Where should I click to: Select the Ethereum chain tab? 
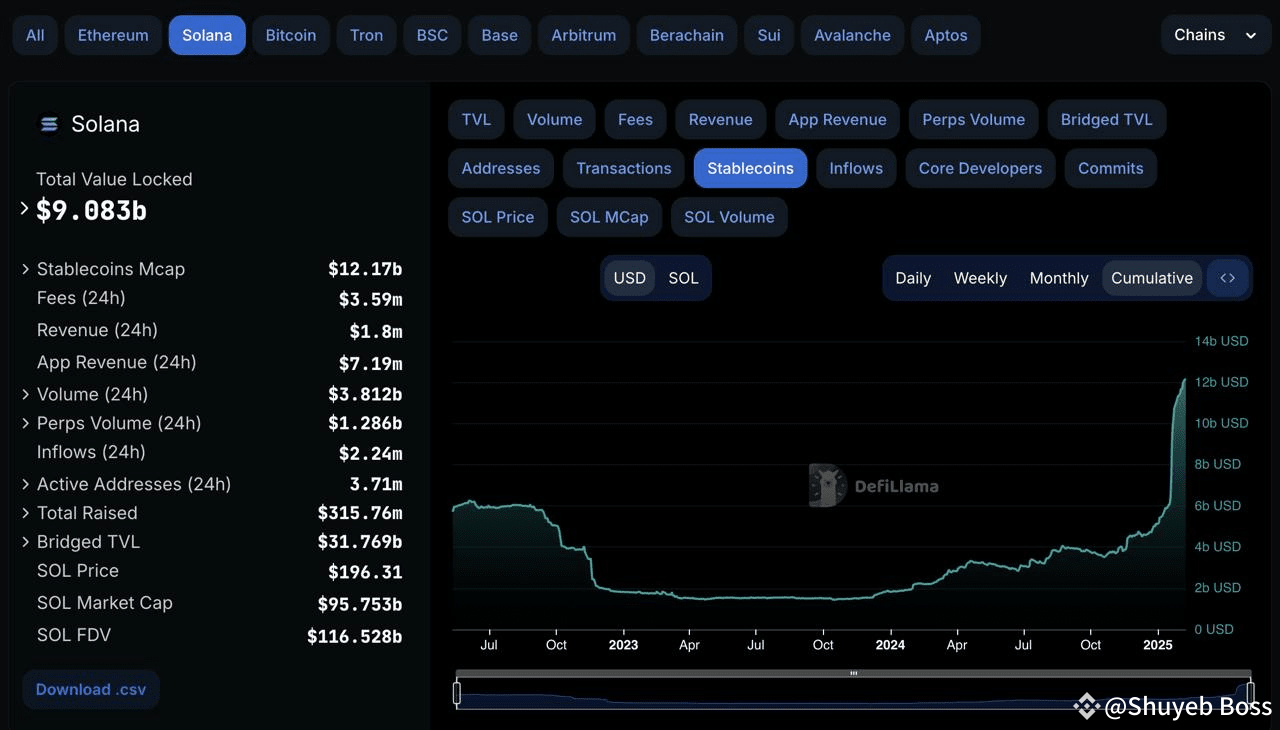[x=113, y=35]
